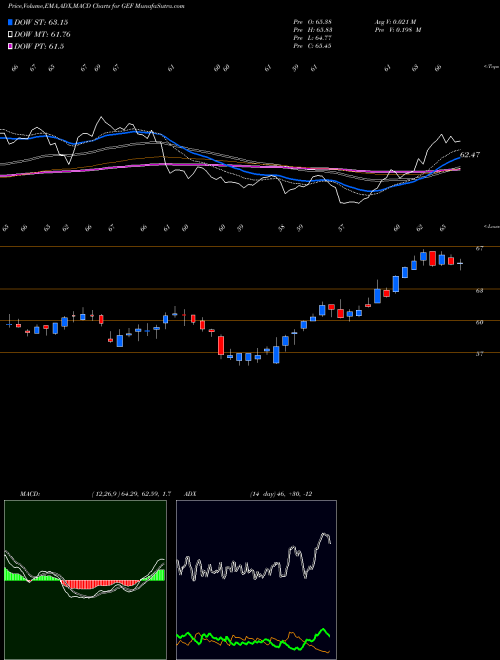Select the 'DOW MT: 61.76' legend text
This screenshot has height=660, width=500.
pyautogui.click(x=43, y=35)
